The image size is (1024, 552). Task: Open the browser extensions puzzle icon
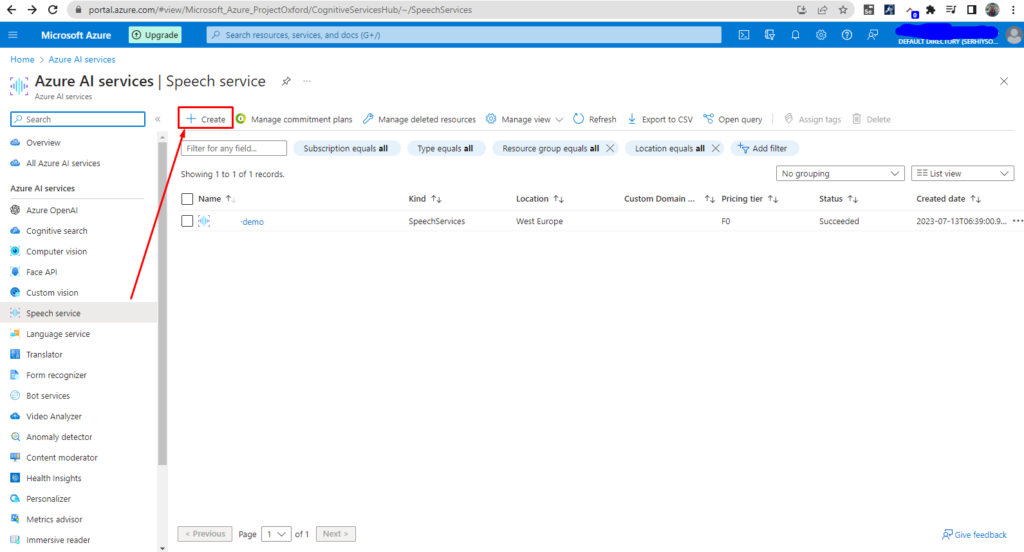931,10
